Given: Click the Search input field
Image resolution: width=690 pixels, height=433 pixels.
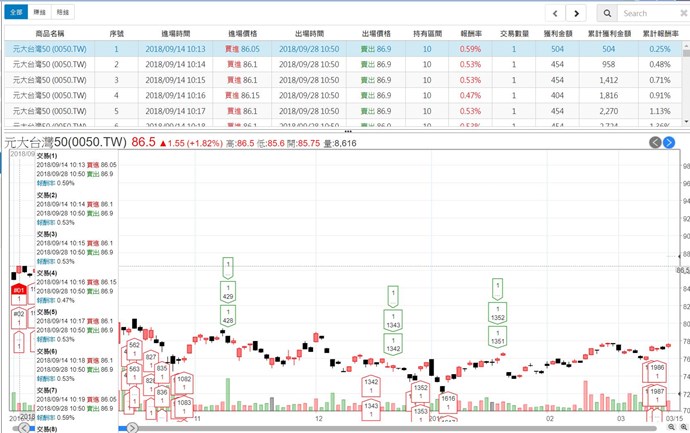Looking at the screenshot, I should pyautogui.click(x=651, y=13).
